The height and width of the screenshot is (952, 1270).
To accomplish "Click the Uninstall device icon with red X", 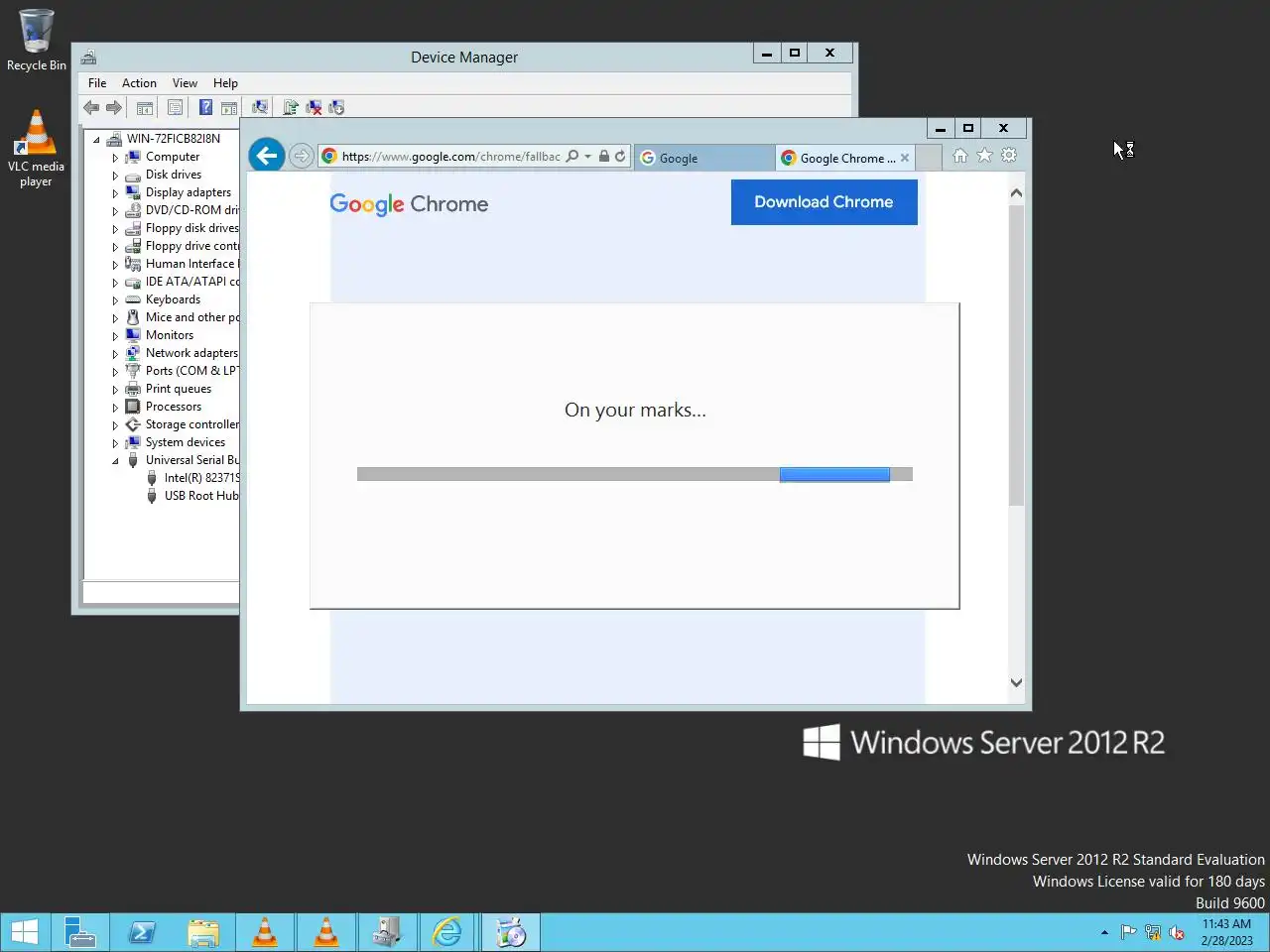I will tap(314, 107).
